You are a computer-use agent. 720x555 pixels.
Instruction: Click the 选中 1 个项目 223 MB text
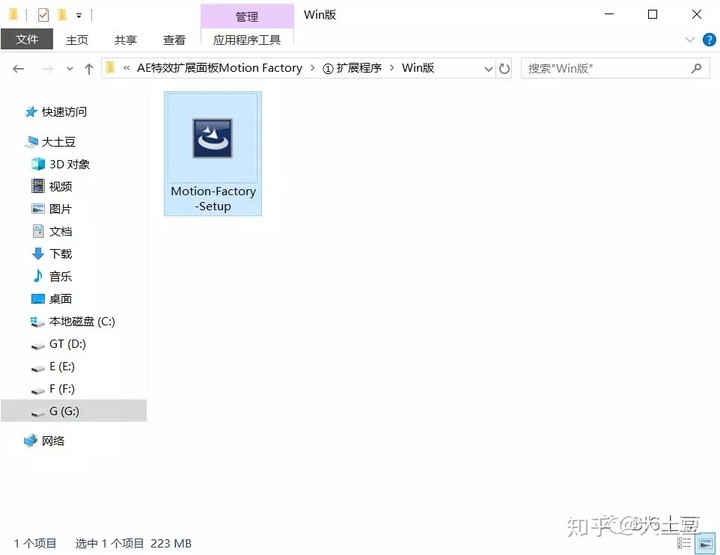(133, 544)
